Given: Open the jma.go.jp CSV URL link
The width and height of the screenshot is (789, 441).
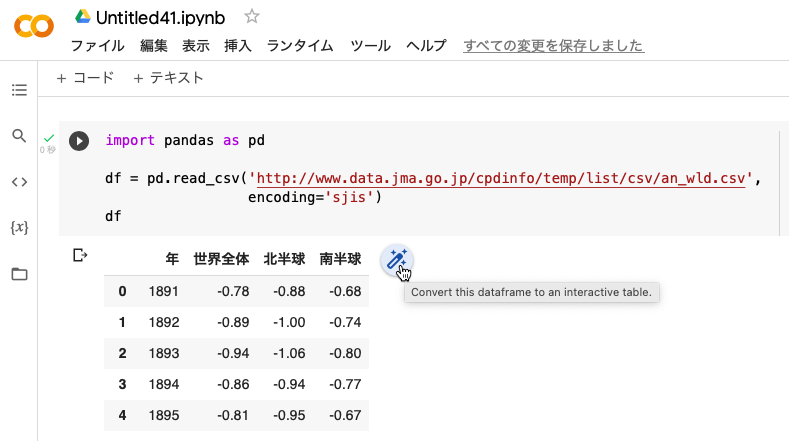Looking at the screenshot, I should click(501, 178).
